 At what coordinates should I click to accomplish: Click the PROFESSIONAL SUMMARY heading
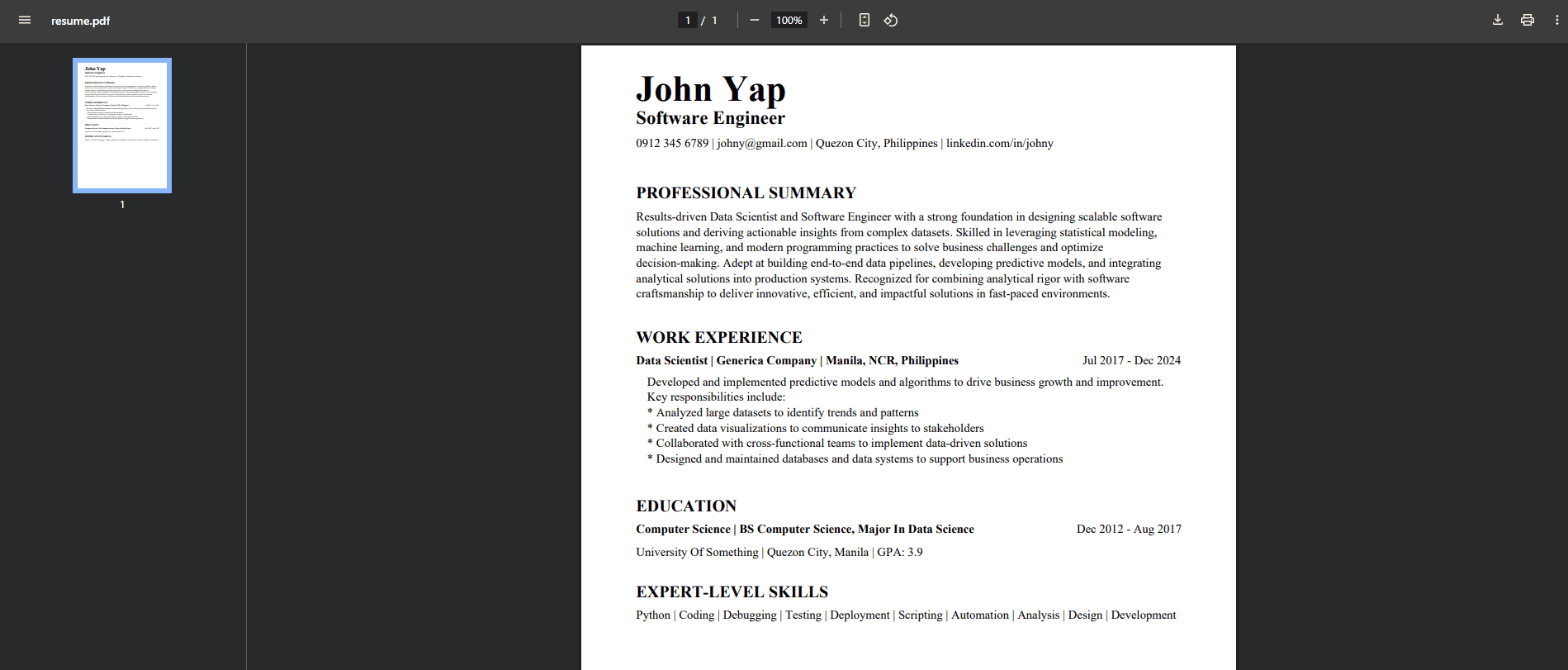(x=746, y=193)
